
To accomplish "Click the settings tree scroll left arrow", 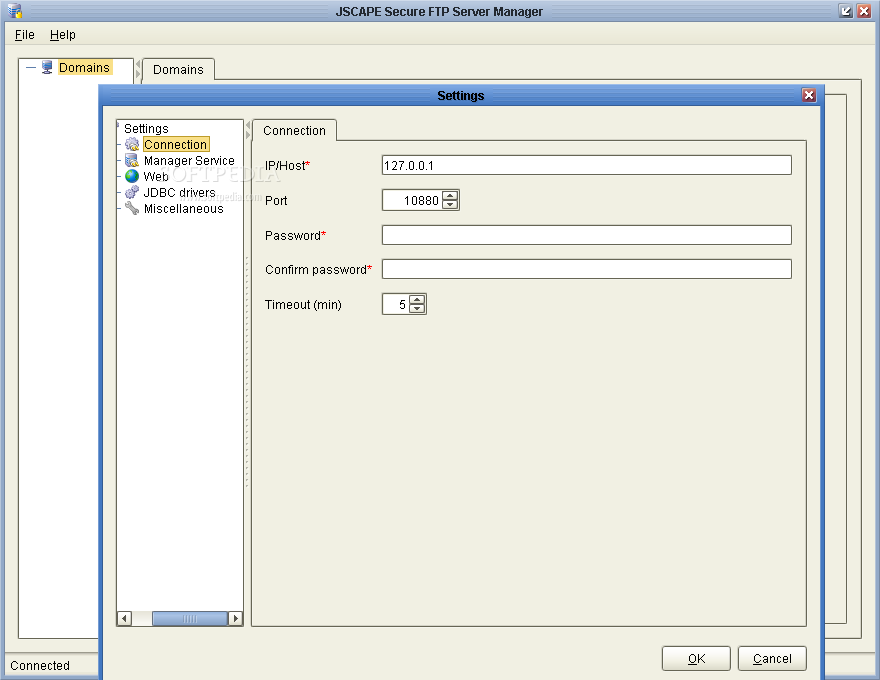I will click(x=125, y=619).
